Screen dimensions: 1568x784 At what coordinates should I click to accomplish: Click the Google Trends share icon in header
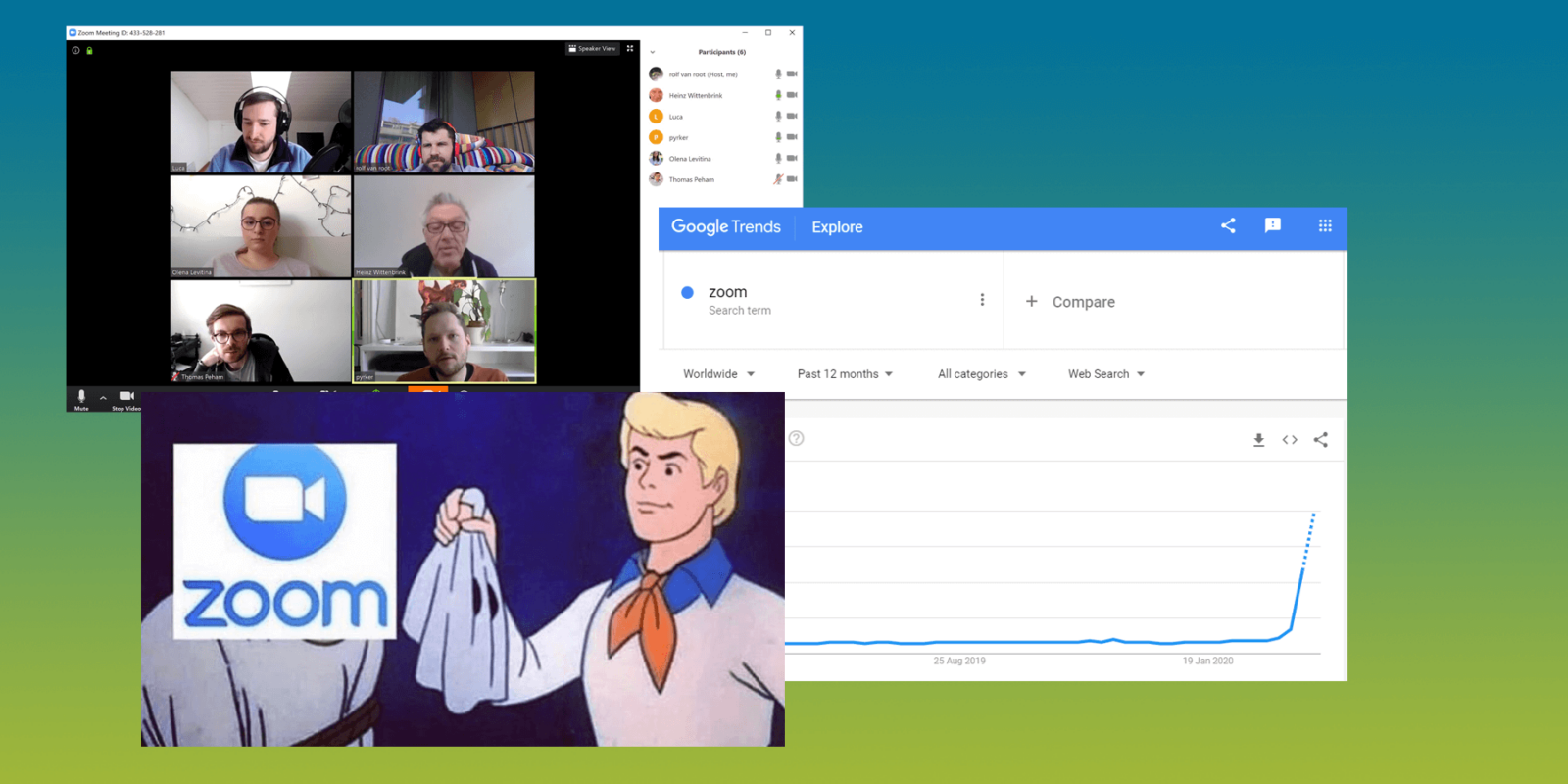1228,225
